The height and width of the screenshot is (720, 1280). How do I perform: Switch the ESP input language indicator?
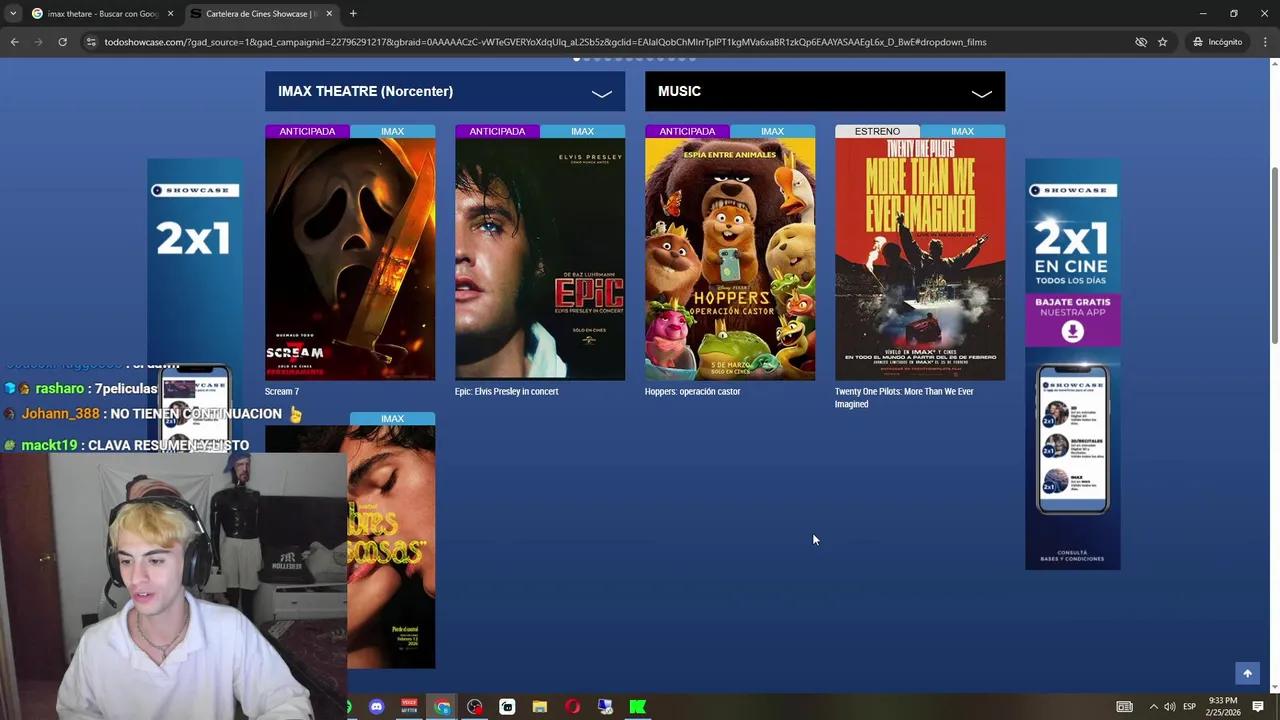pos(1189,707)
